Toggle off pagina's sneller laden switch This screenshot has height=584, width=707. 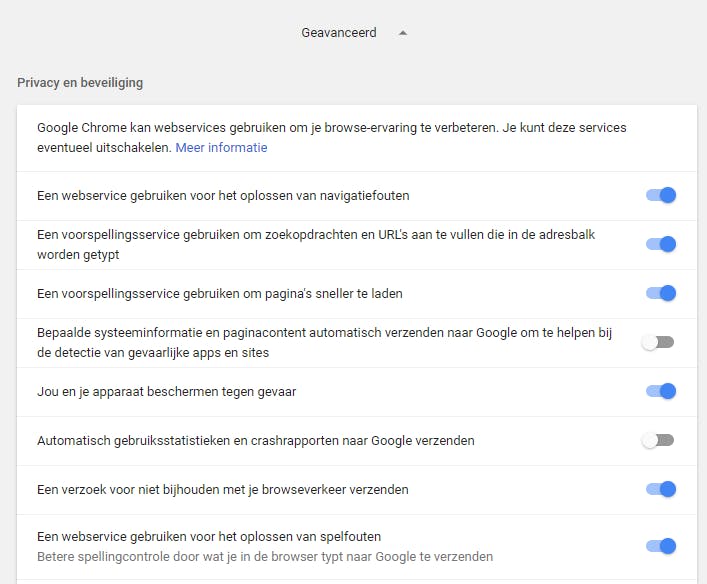[661, 293]
